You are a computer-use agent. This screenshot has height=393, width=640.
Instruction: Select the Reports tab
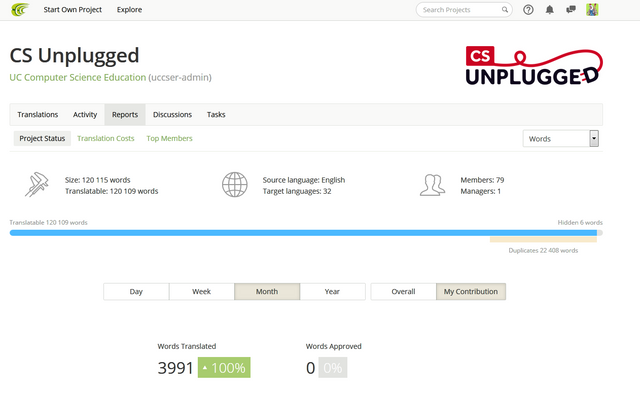tap(125, 115)
